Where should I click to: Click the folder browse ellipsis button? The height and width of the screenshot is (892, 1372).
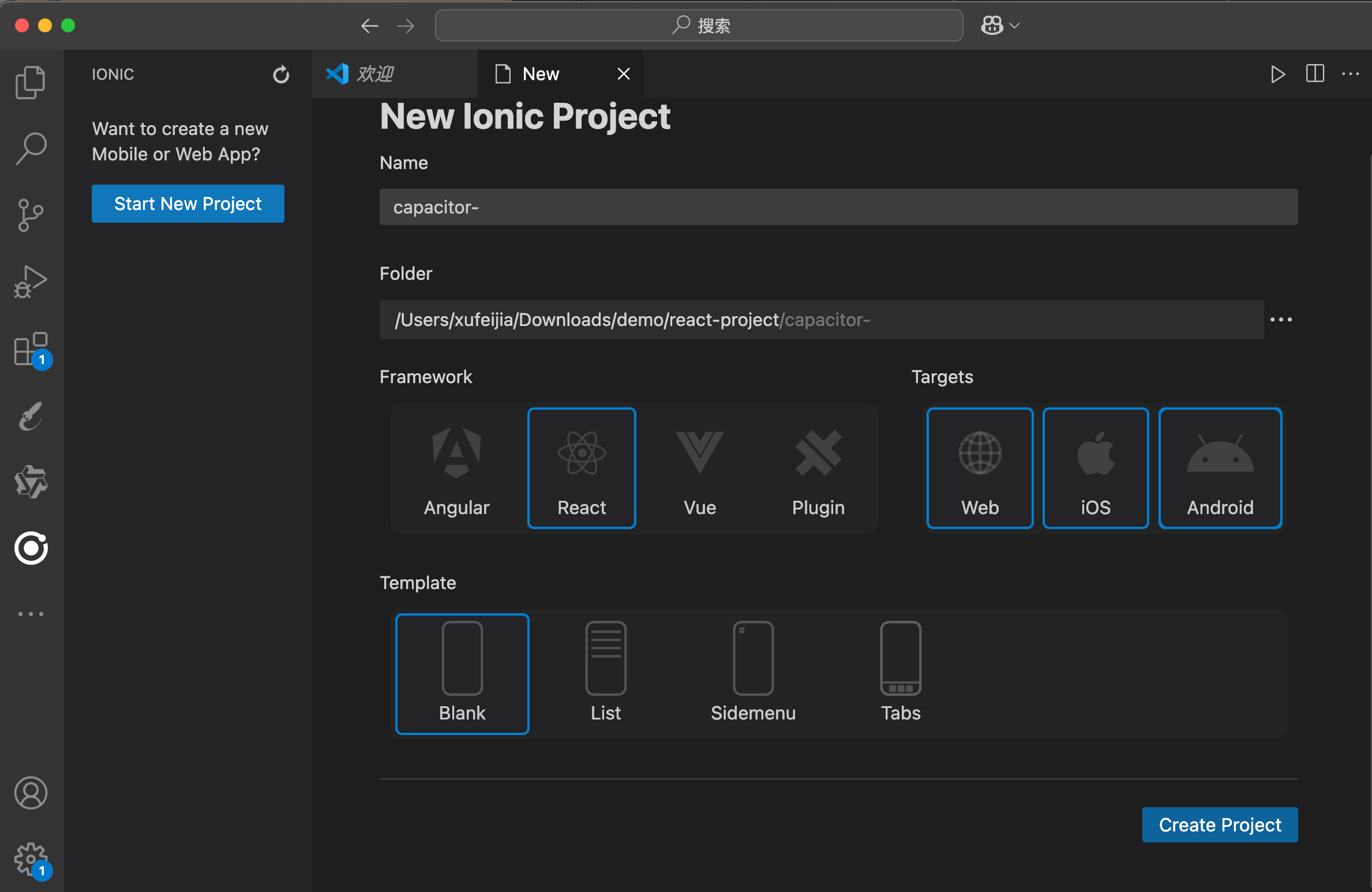(1281, 320)
